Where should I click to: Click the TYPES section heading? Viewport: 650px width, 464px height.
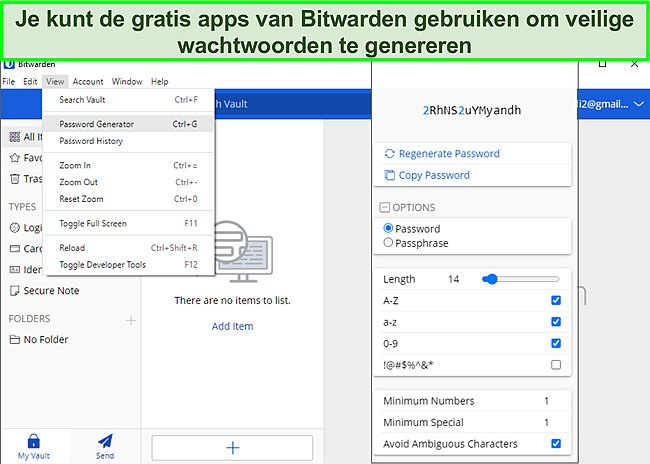(22, 207)
